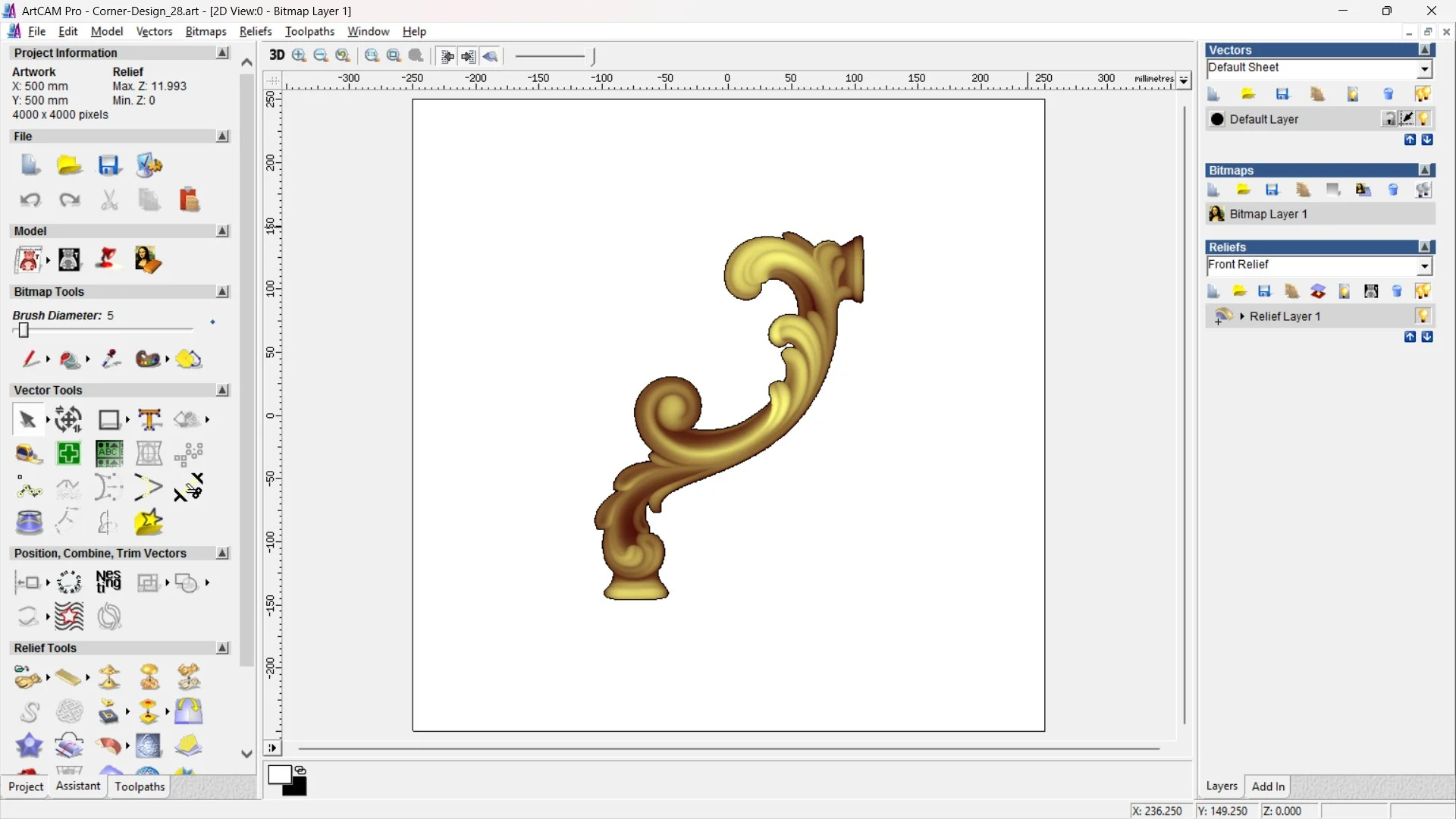Toggle Default Layer lock icon

tap(1389, 119)
